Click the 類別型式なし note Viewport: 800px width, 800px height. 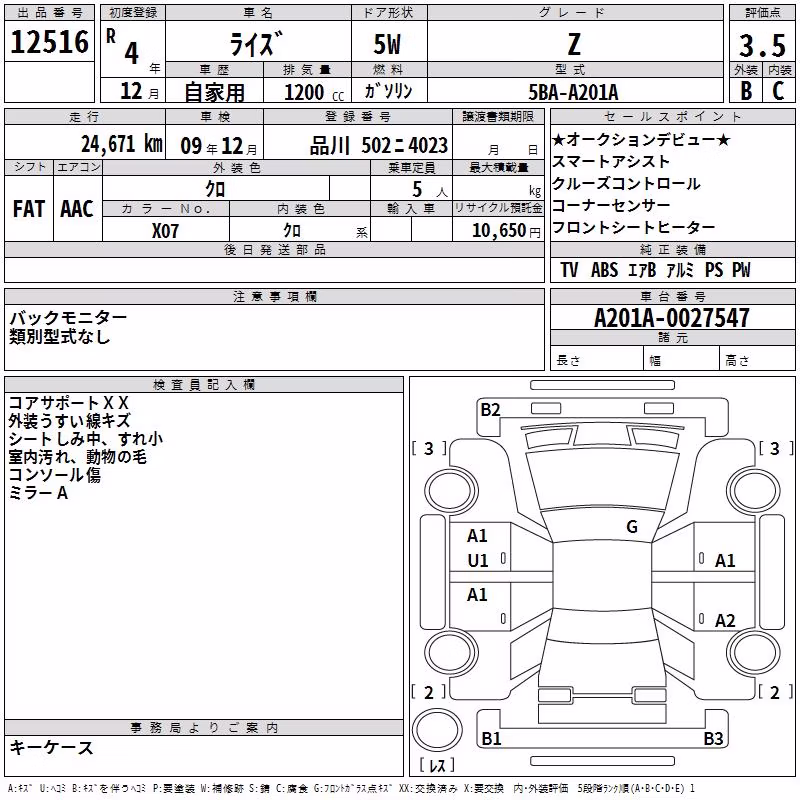[x=60, y=337]
